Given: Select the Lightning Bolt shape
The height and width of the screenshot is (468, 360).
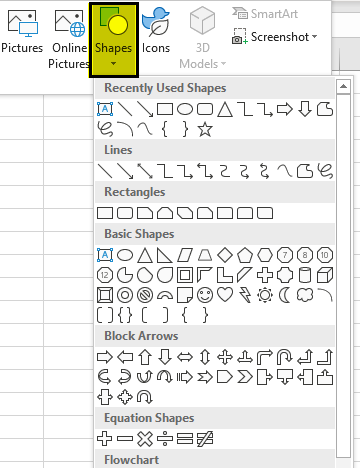Looking at the screenshot, I should [245, 295].
